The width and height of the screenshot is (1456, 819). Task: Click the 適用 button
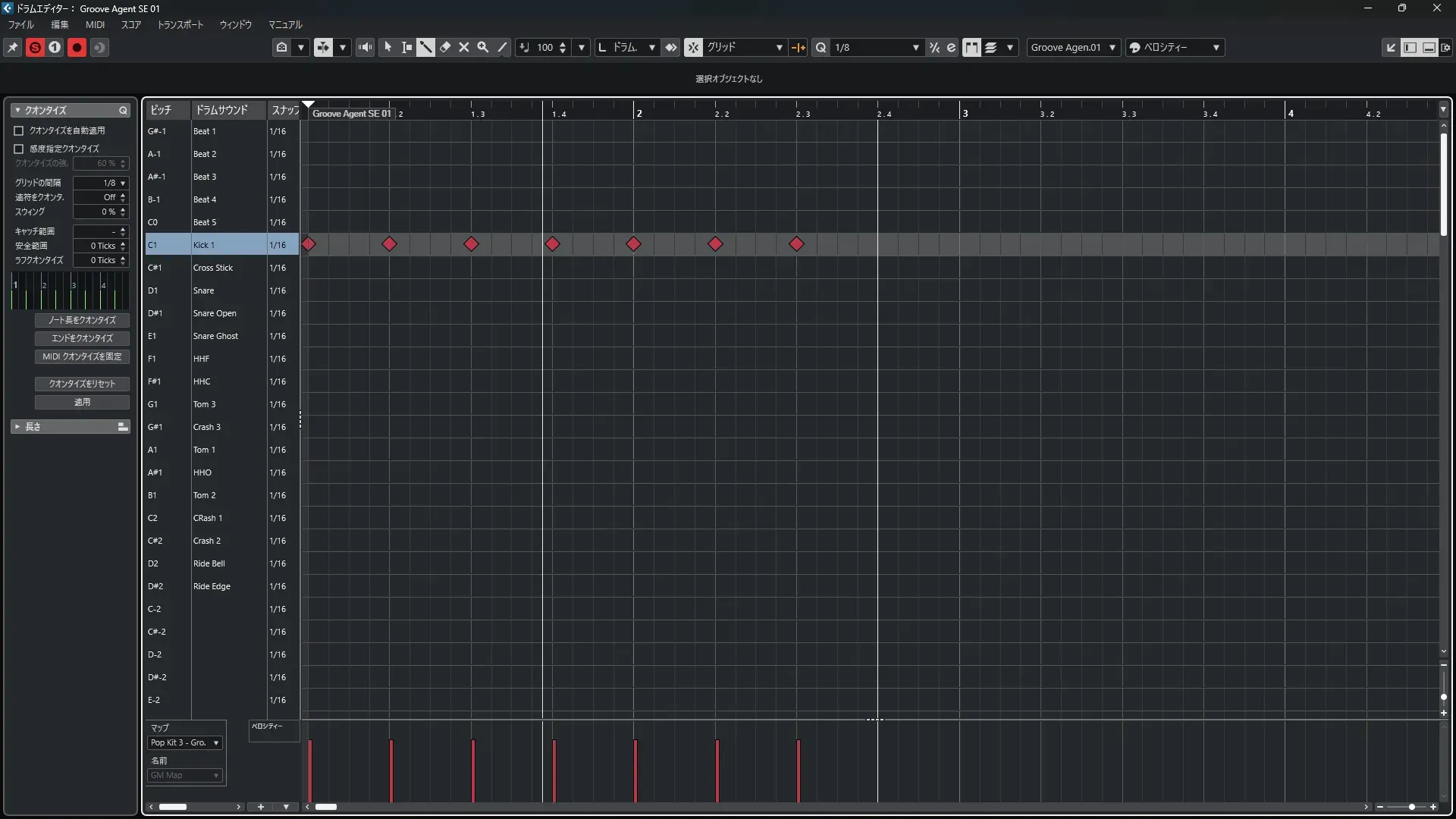click(x=82, y=402)
